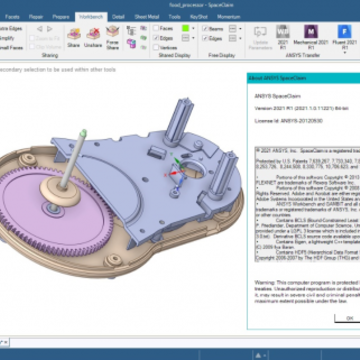Toggle the Clip Volume checkbox

[32, 47]
